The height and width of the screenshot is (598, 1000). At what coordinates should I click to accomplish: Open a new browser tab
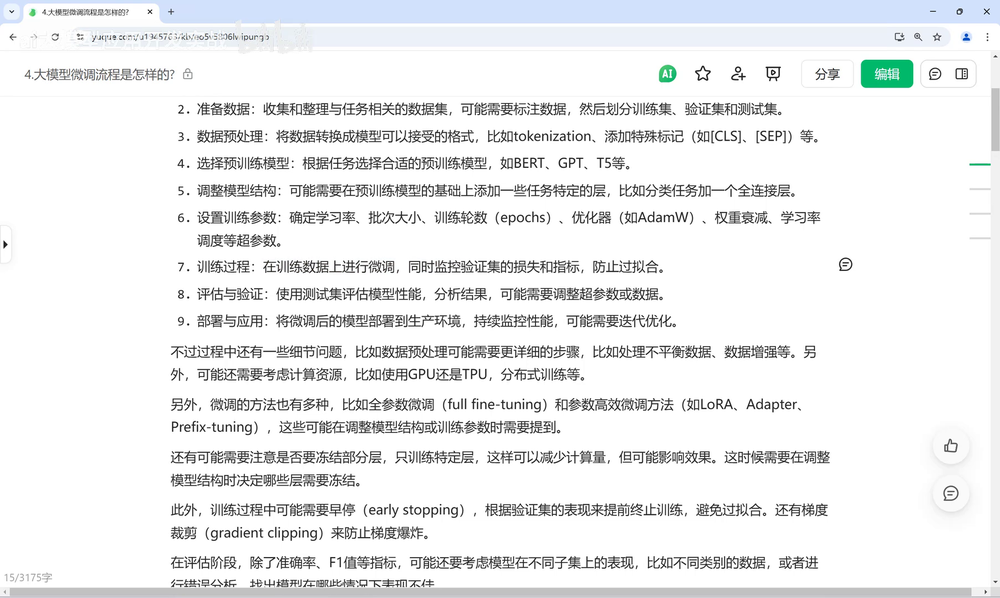171,11
